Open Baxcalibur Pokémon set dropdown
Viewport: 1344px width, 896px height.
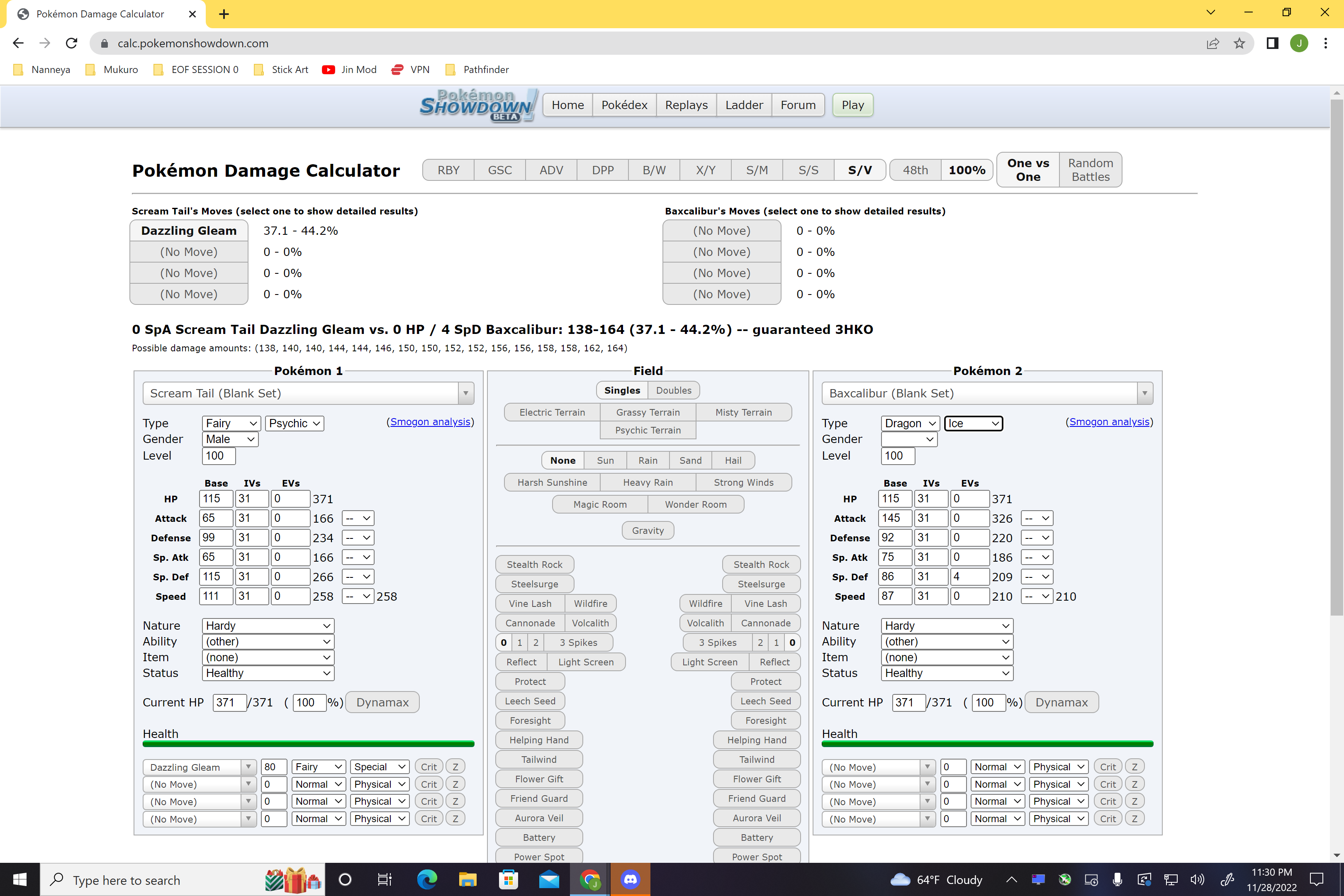click(x=987, y=393)
